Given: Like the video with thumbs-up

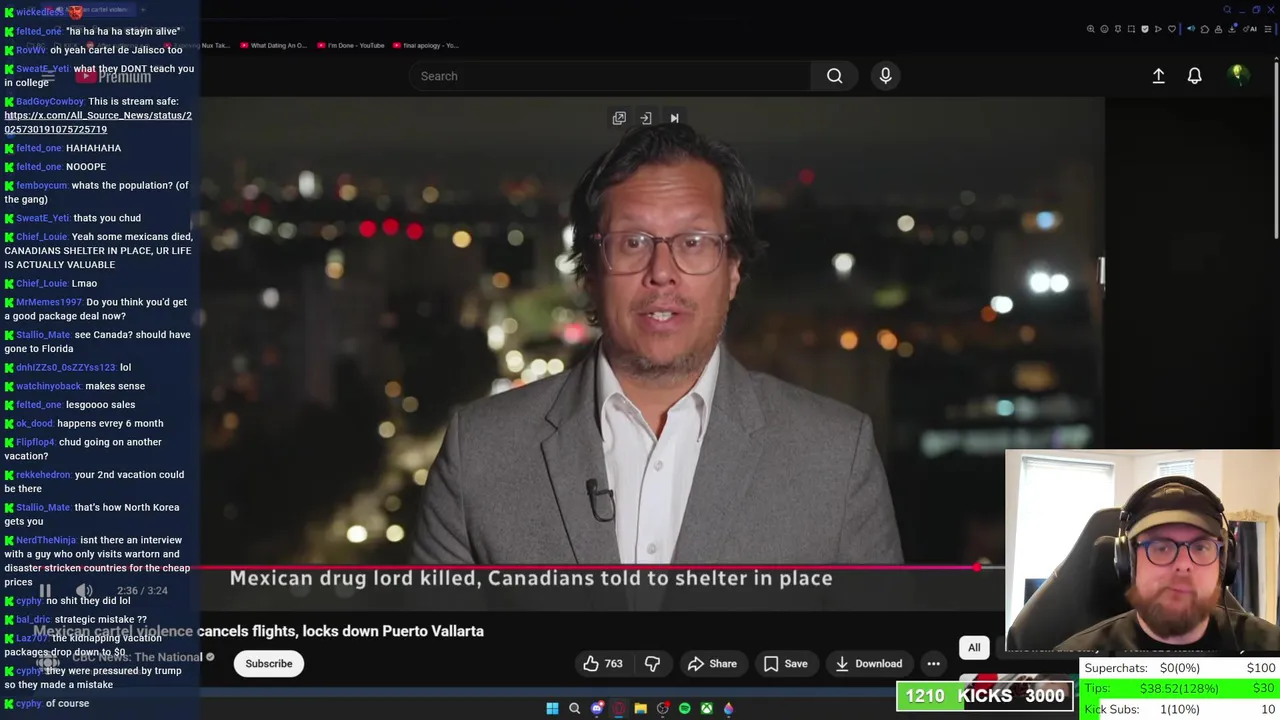Looking at the screenshot, I should (603, 663).
